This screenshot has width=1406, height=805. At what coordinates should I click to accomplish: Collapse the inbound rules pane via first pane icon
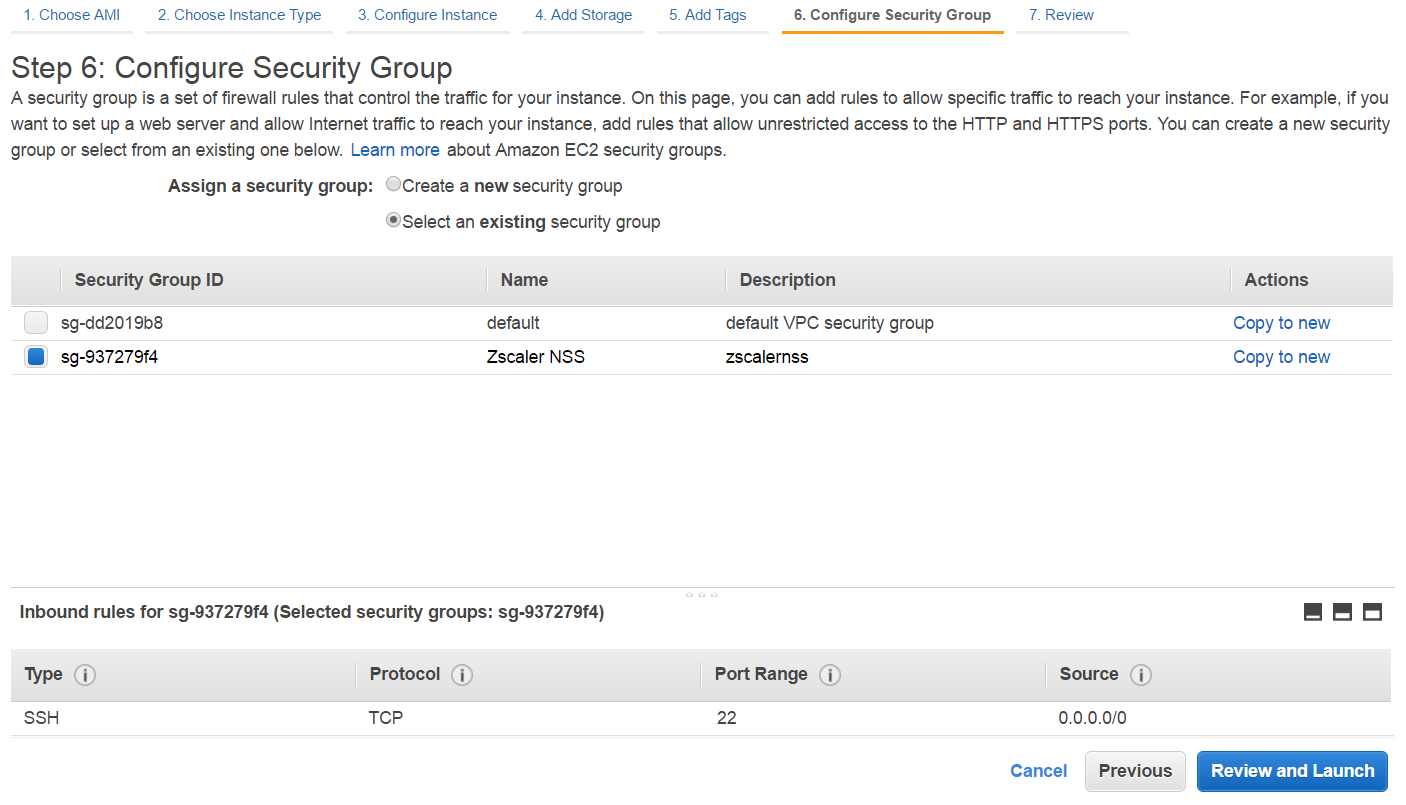(1312, 611)
